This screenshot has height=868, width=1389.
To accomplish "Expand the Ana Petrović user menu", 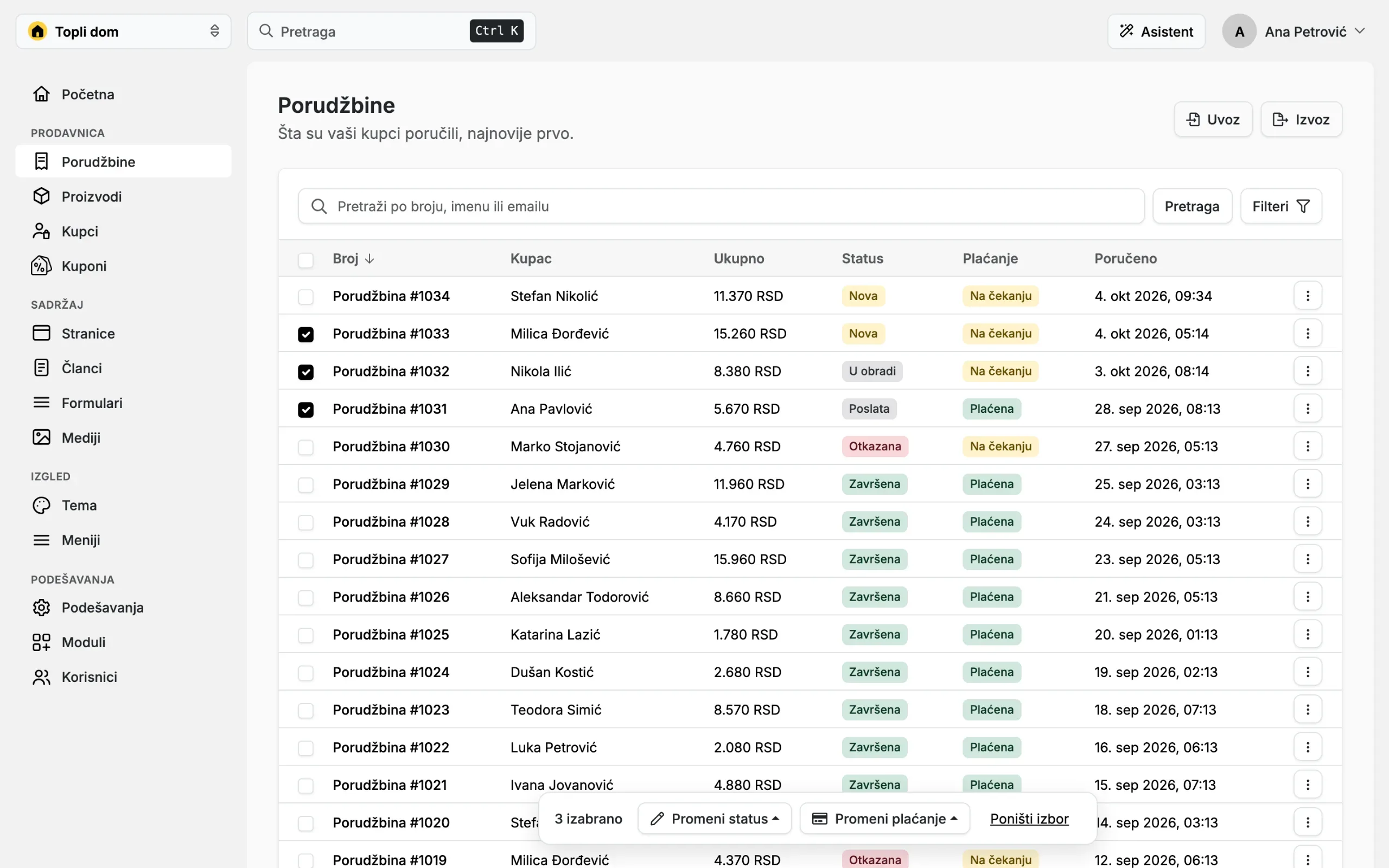I will (x=1294, y=31).
